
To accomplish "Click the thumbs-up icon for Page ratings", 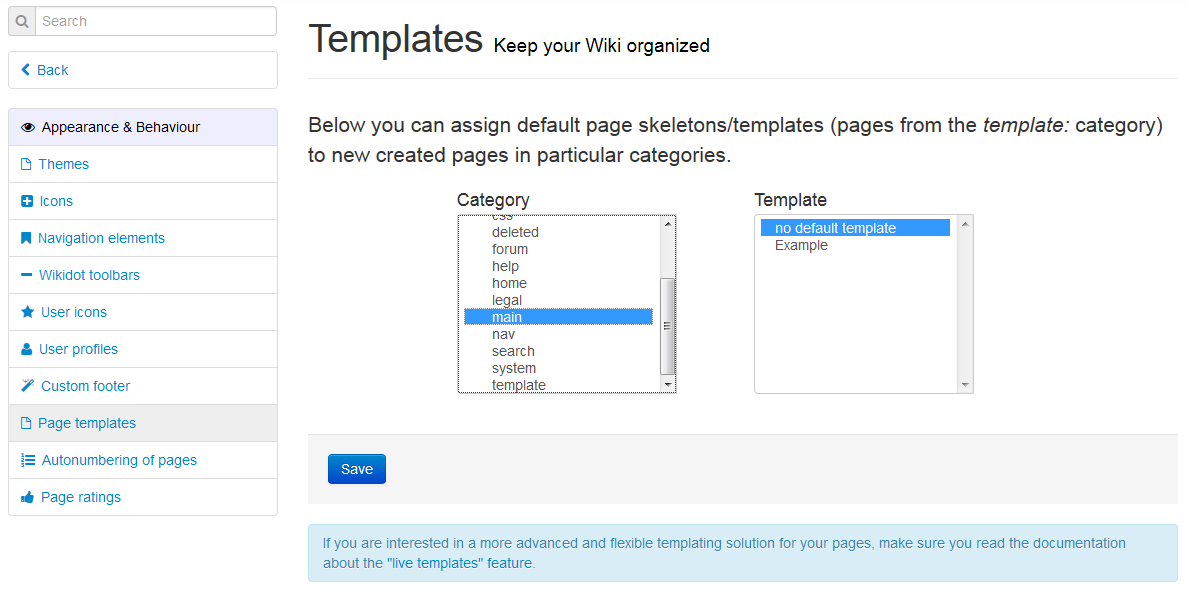I will [x=28, y=498].
